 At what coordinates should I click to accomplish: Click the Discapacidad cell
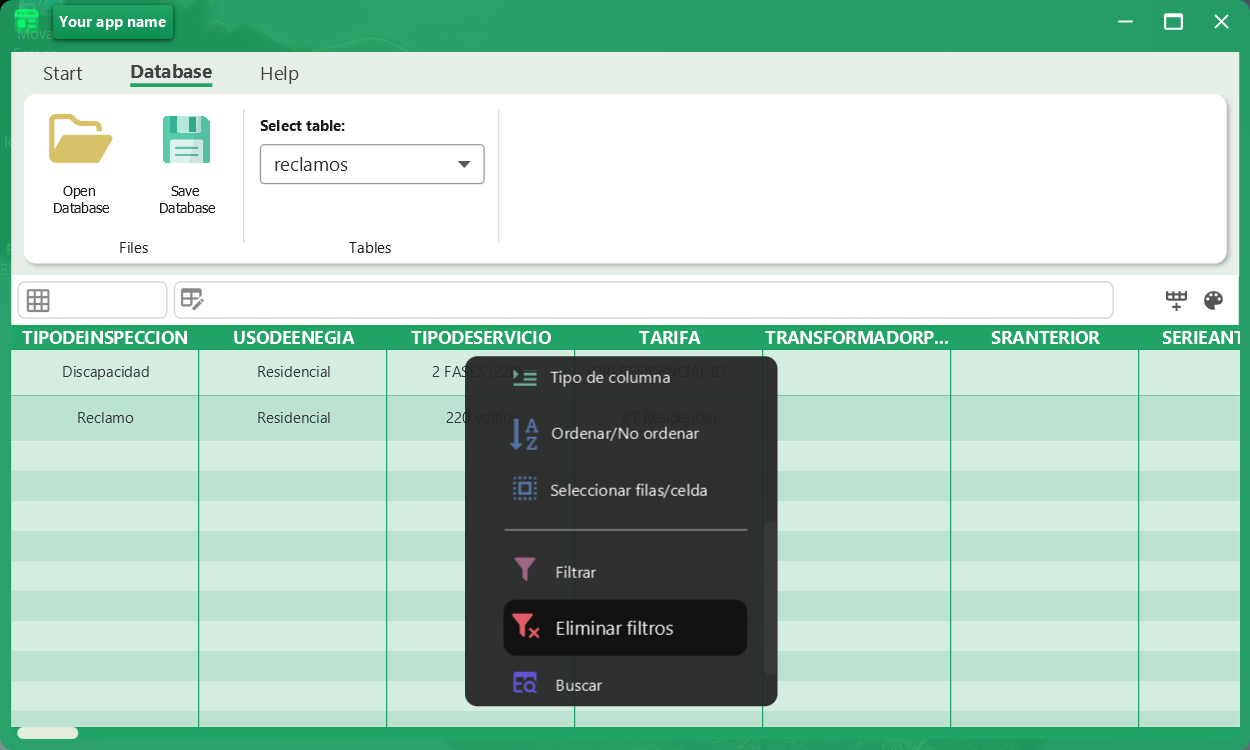[105, 372]
